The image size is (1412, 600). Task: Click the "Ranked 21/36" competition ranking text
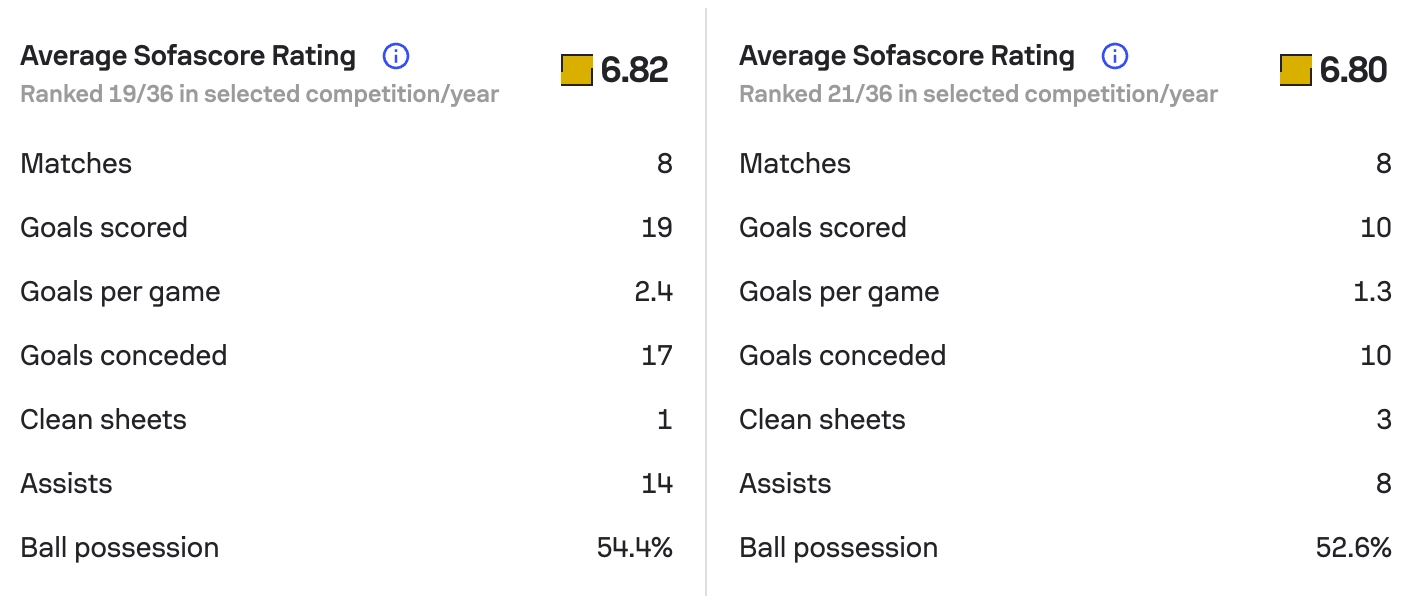tap(978, 95)
